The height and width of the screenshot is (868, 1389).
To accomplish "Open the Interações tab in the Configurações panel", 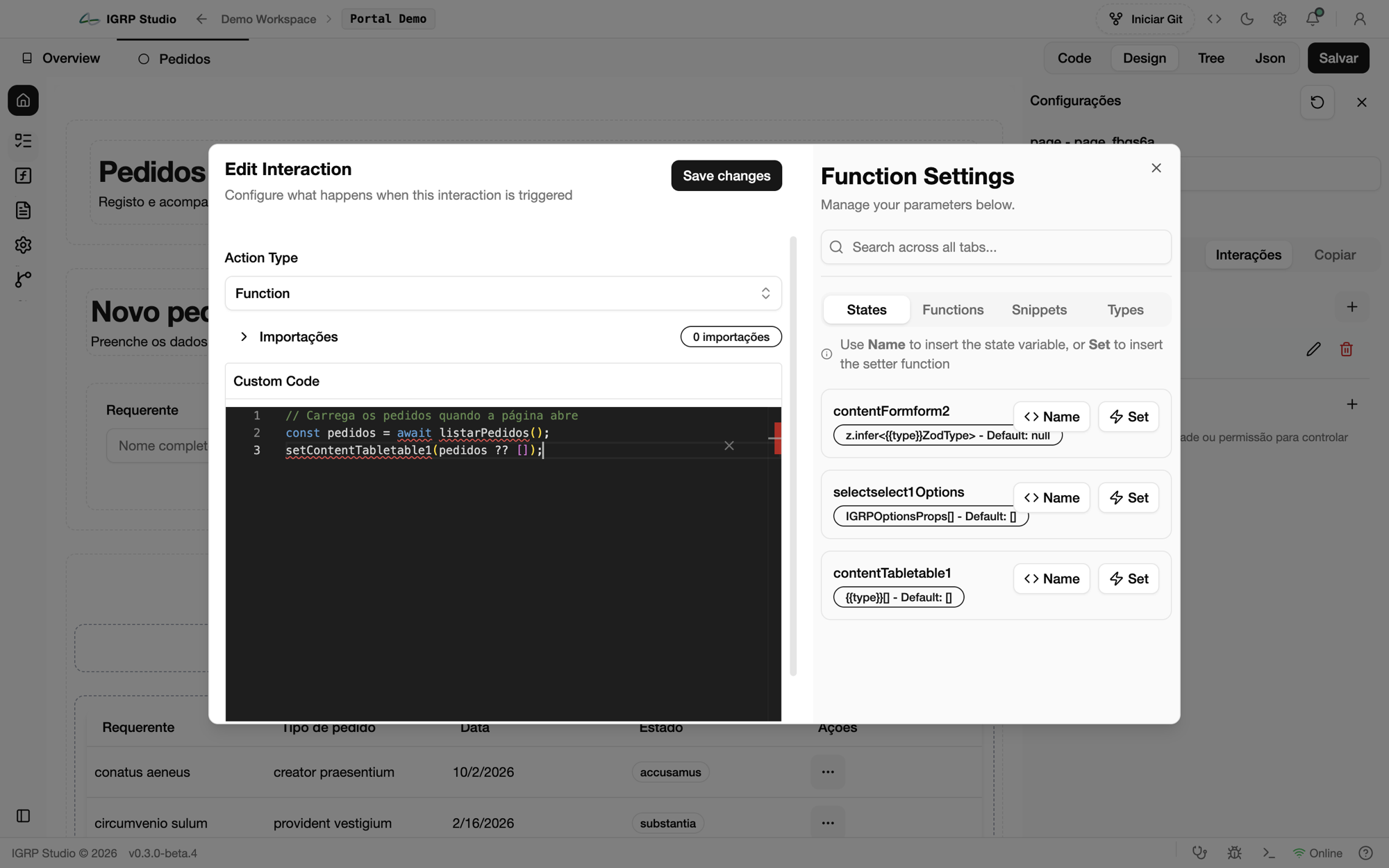I will pyautogui.click(x=1248, y=255).
